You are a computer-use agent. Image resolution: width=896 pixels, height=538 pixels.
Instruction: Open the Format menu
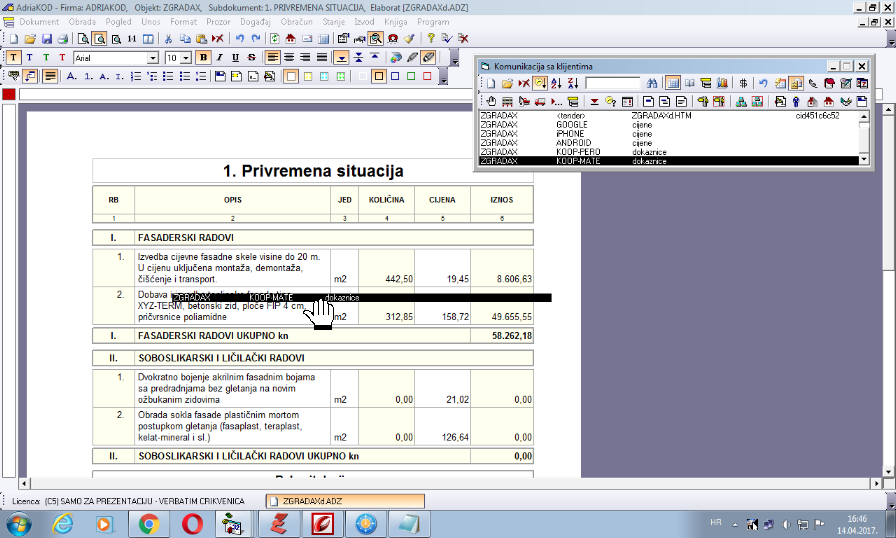(183, 22)
